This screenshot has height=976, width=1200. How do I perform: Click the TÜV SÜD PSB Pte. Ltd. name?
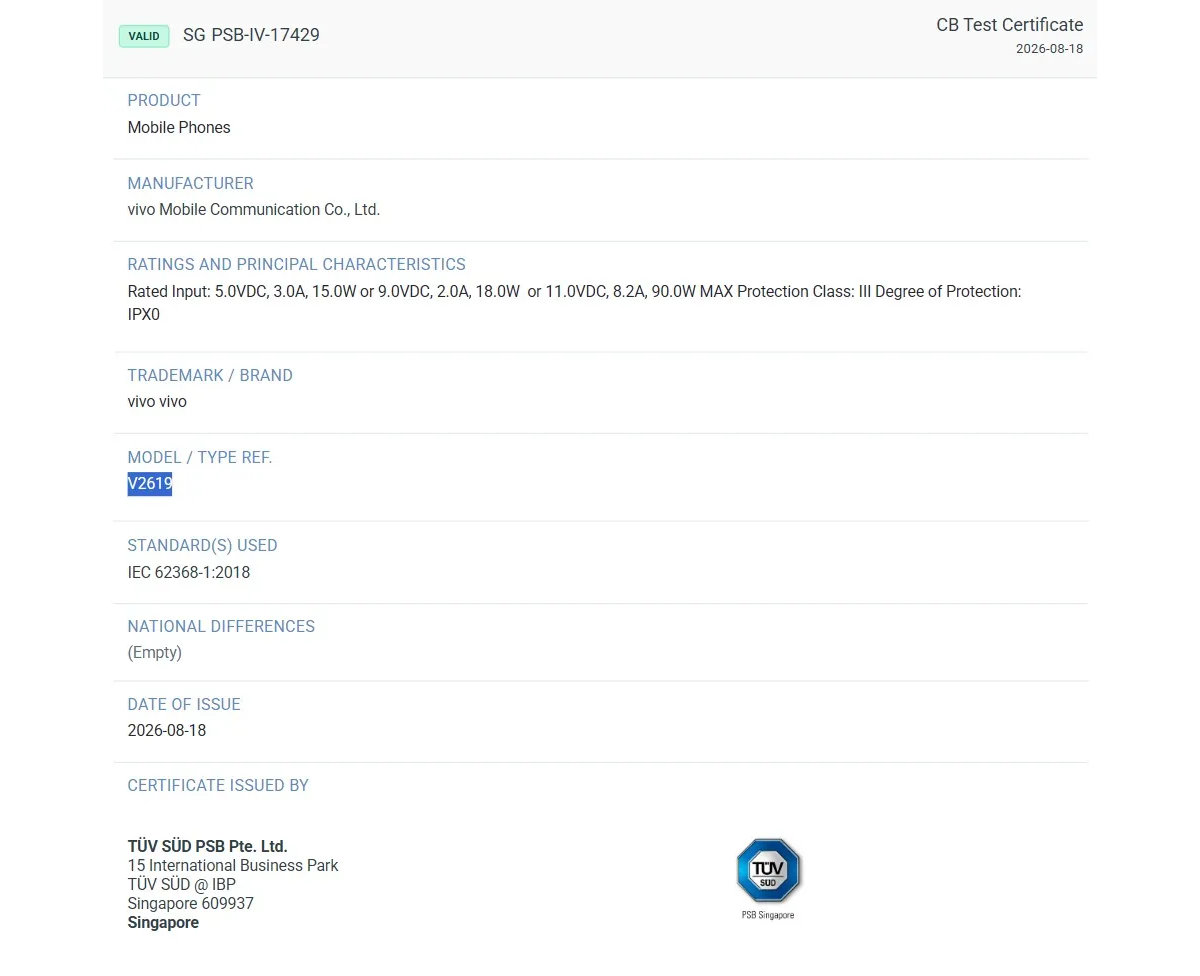coord(207,846)
